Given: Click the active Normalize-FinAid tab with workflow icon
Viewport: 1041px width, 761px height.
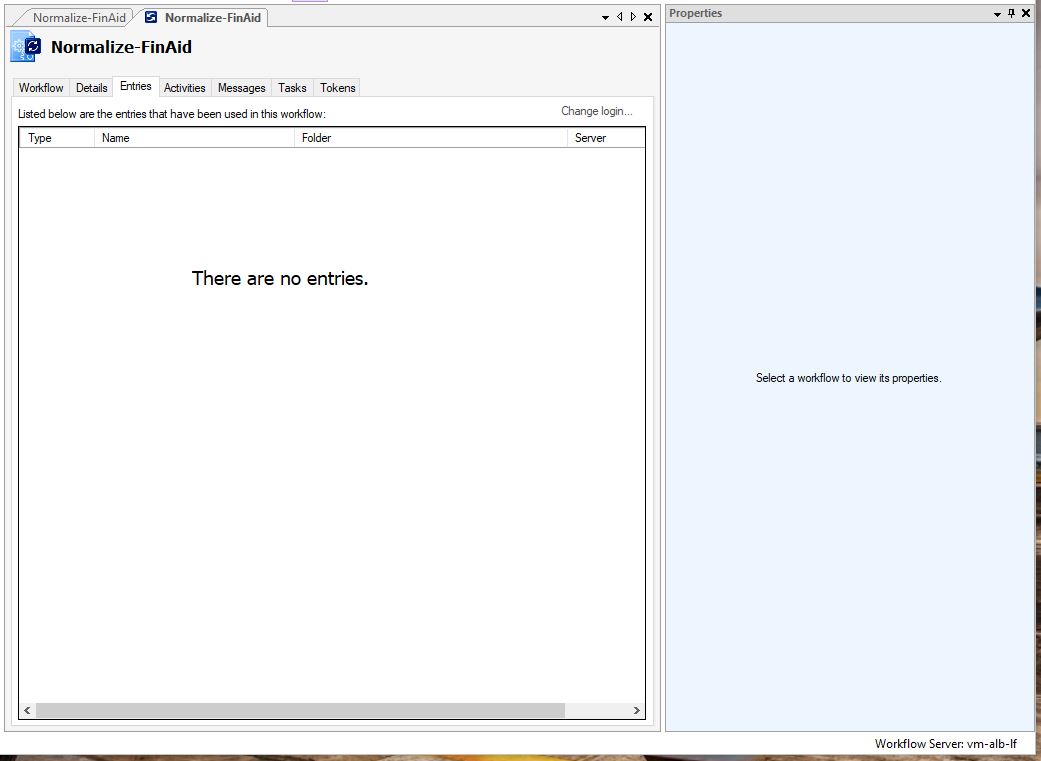Looking at the screenshot, I should coord(203,17).
